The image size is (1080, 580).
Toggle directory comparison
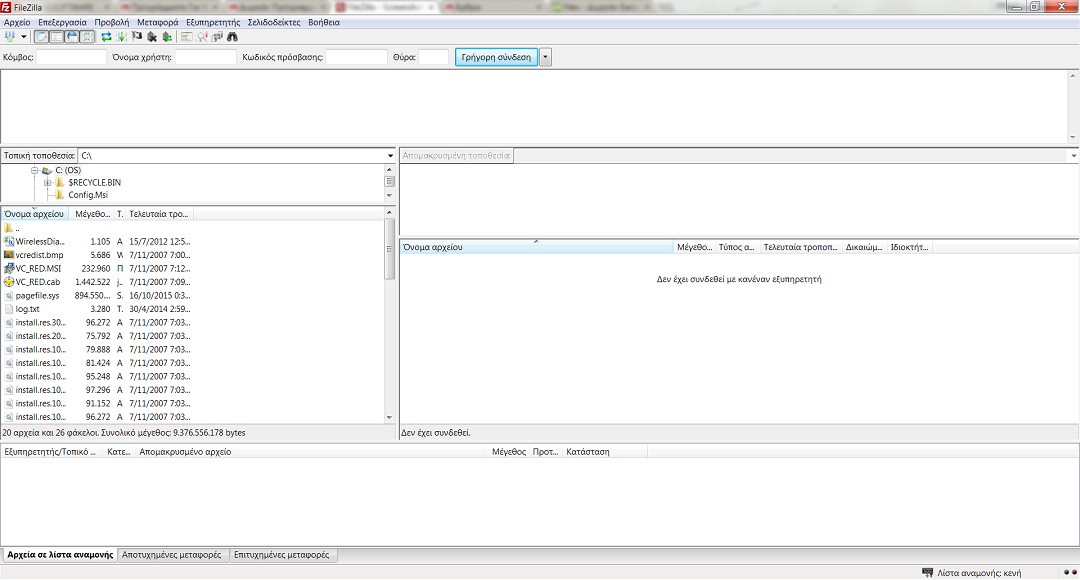pyautogui.click(x=202, y=37)
